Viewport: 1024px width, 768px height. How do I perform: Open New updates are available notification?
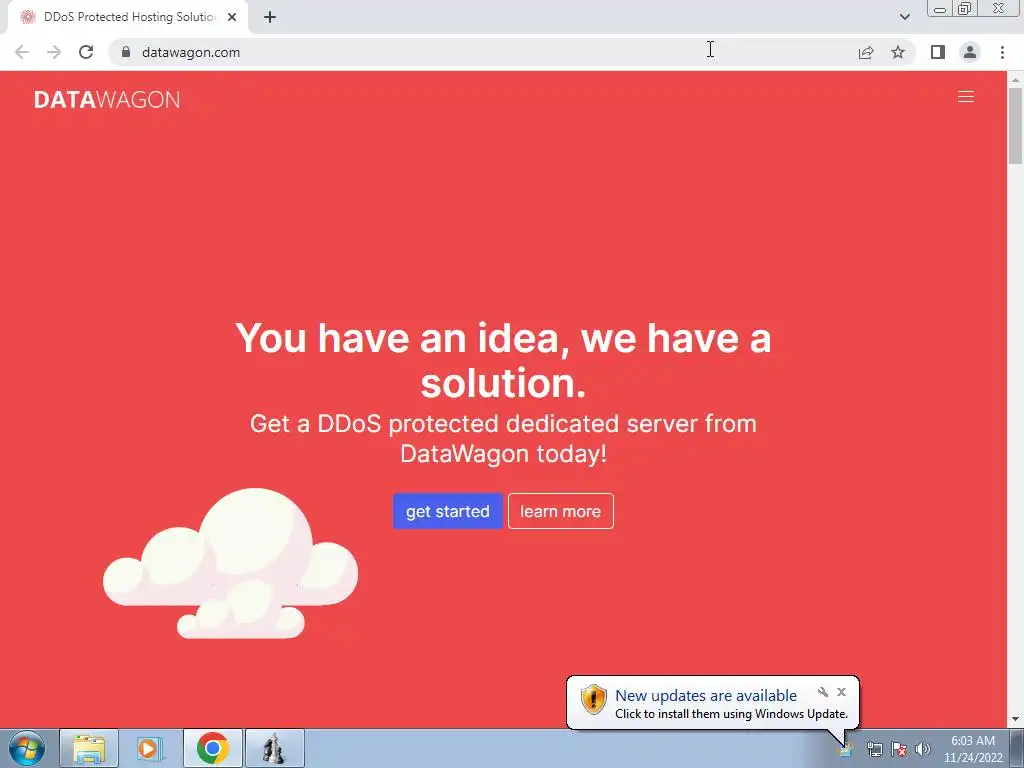705,696
